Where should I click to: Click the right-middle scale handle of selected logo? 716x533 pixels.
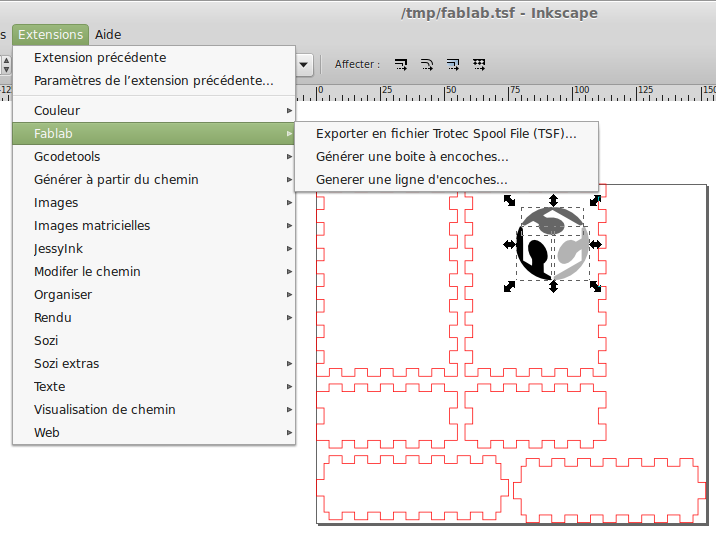[x=595, y=244]
